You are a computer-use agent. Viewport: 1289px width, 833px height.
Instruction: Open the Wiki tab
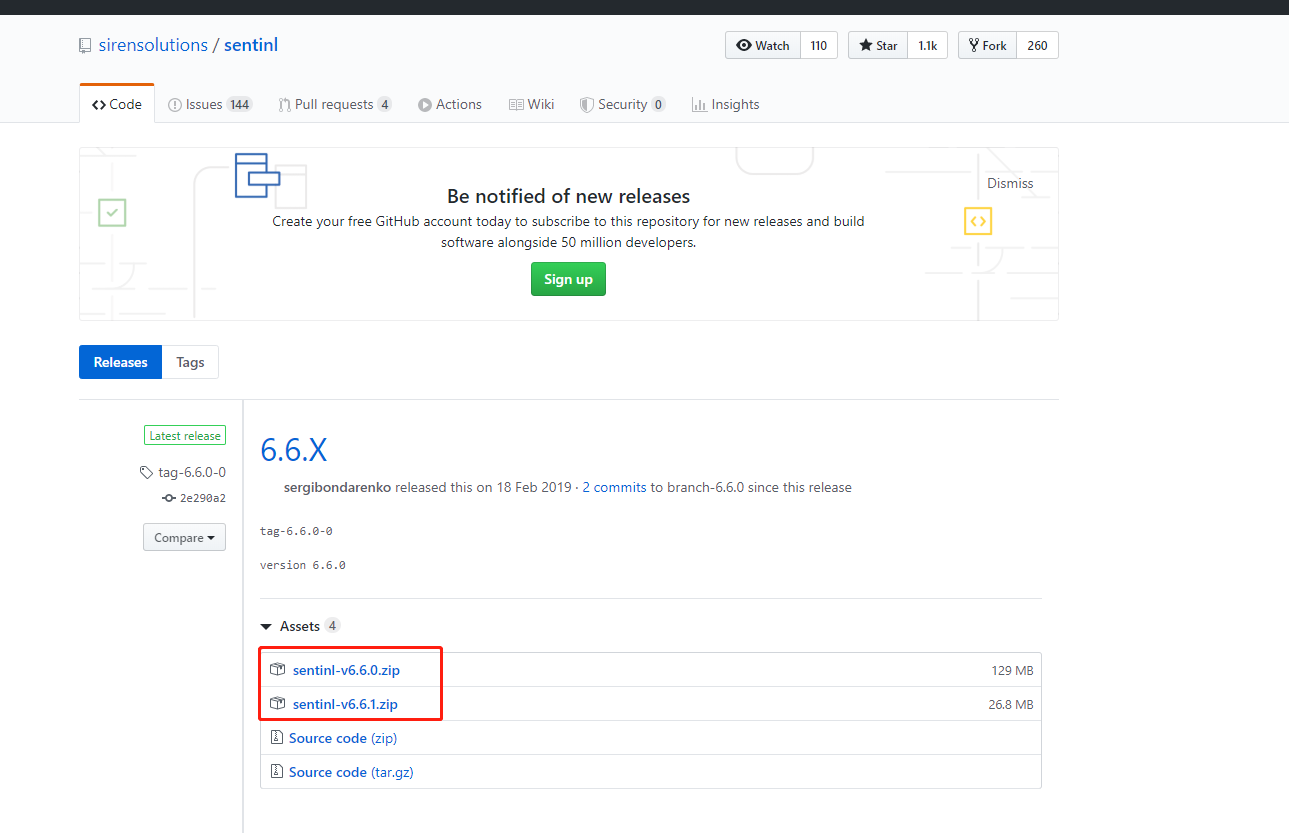point(531,104)
